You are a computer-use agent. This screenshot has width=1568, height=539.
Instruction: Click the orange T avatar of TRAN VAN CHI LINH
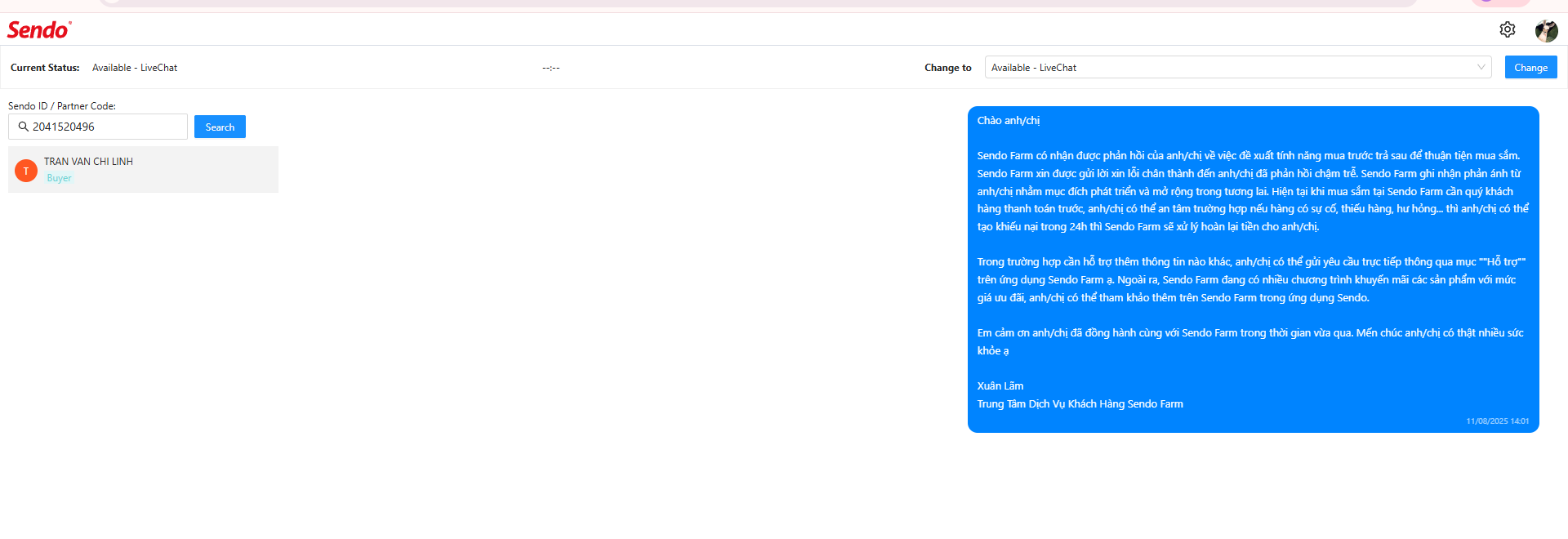coord(26,171)
